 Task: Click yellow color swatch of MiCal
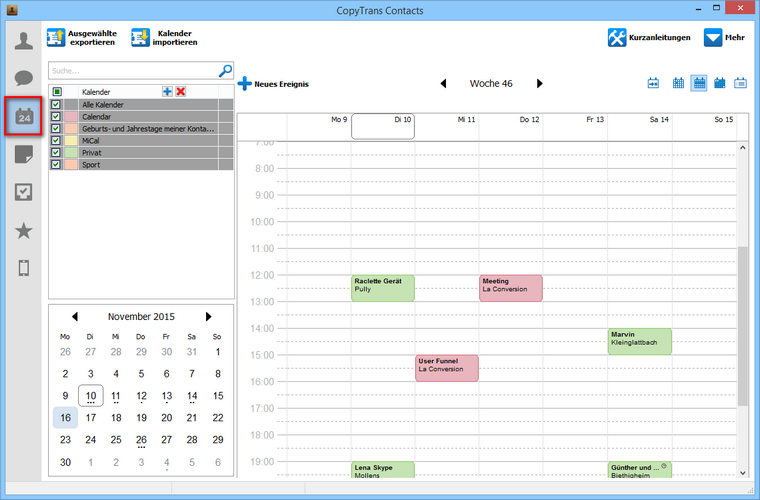pos(71,141)
